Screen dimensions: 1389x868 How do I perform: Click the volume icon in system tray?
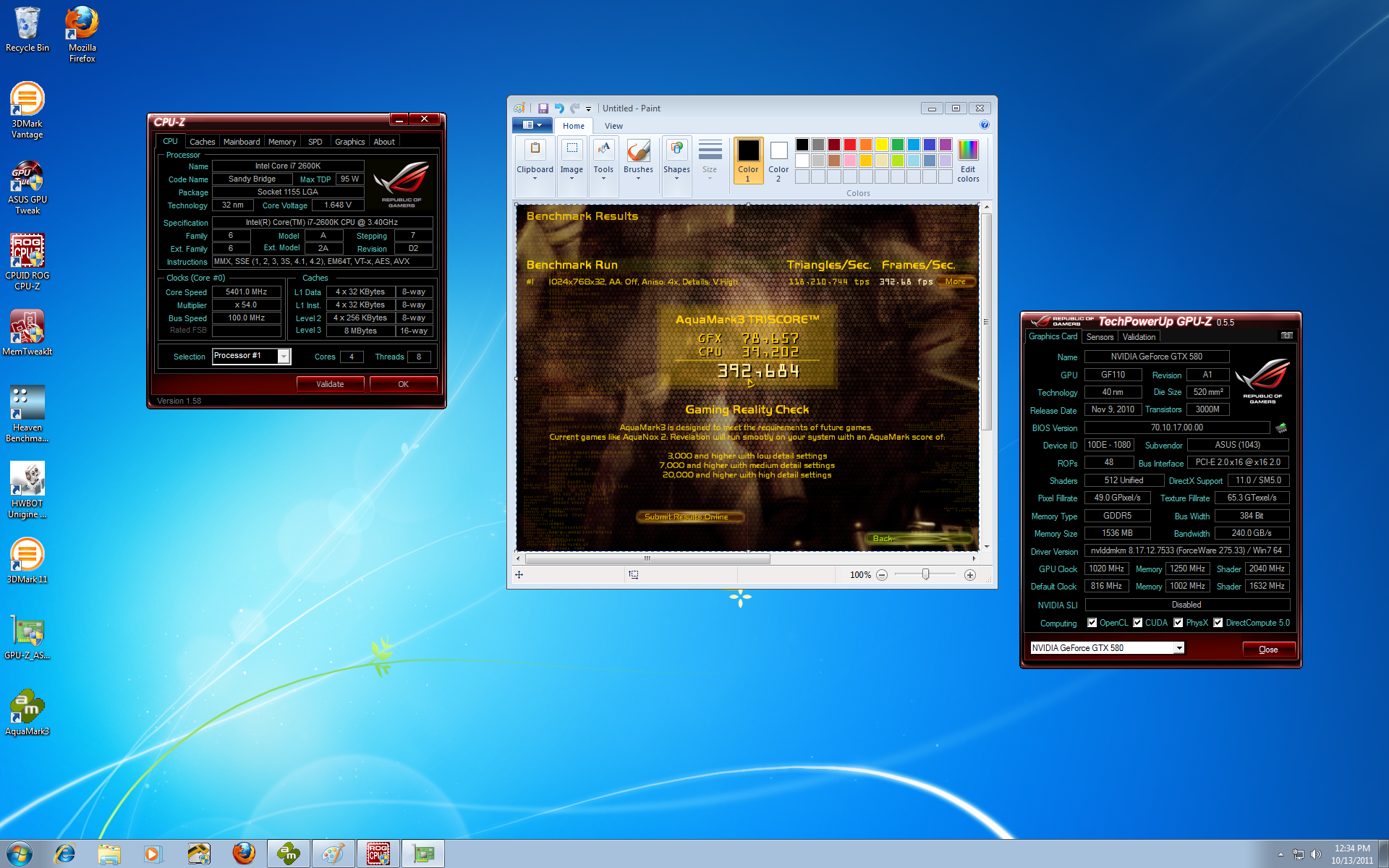[x=1316, y=854]
